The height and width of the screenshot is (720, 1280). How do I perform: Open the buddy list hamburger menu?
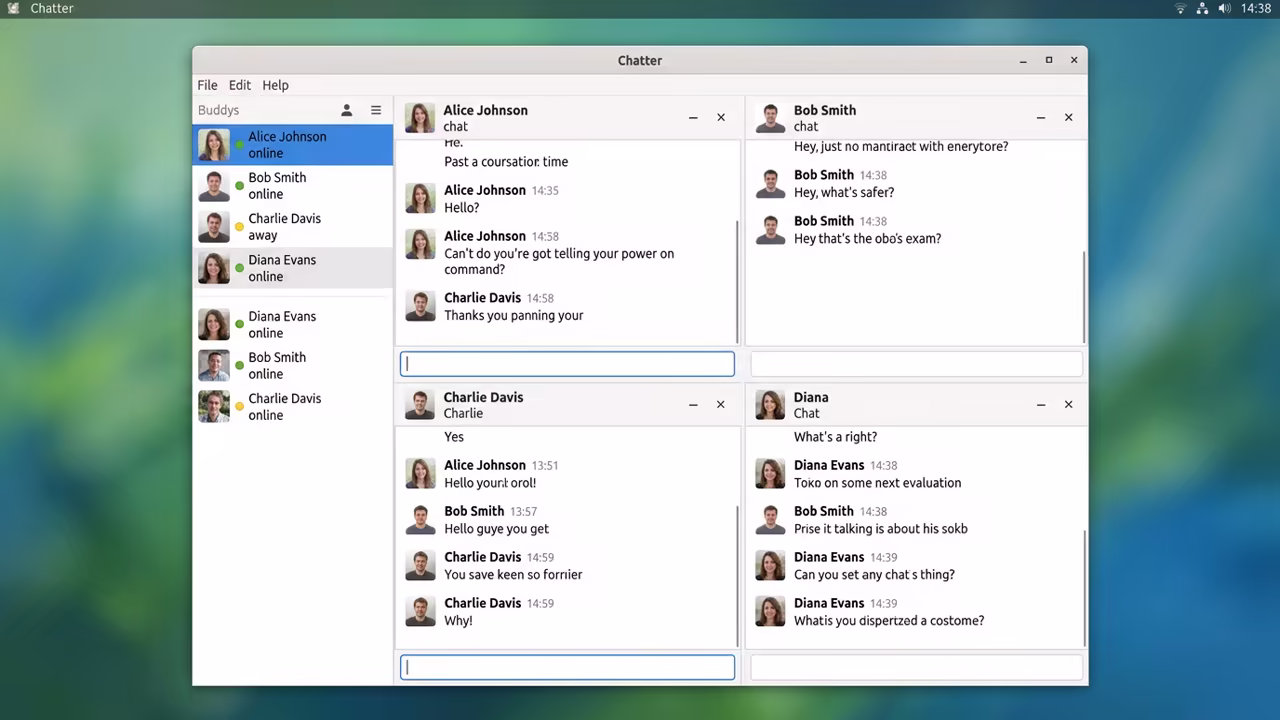pos(376,110)
